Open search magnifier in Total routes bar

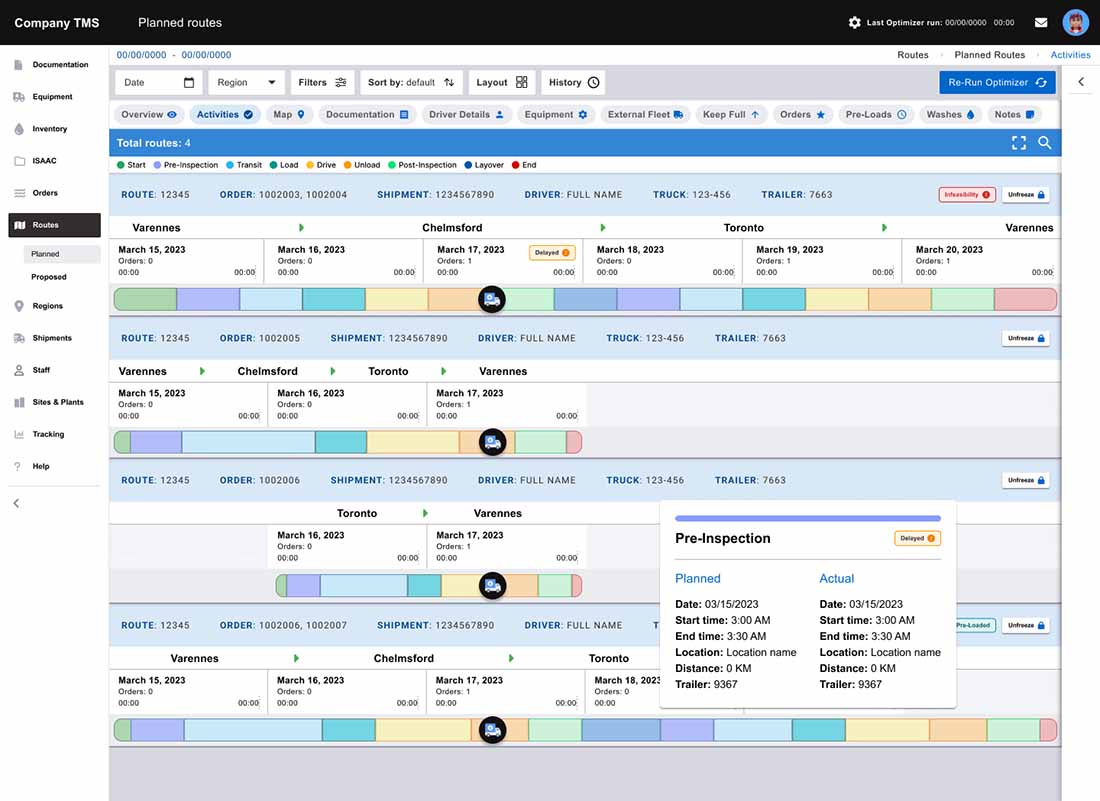[1045, 143]
